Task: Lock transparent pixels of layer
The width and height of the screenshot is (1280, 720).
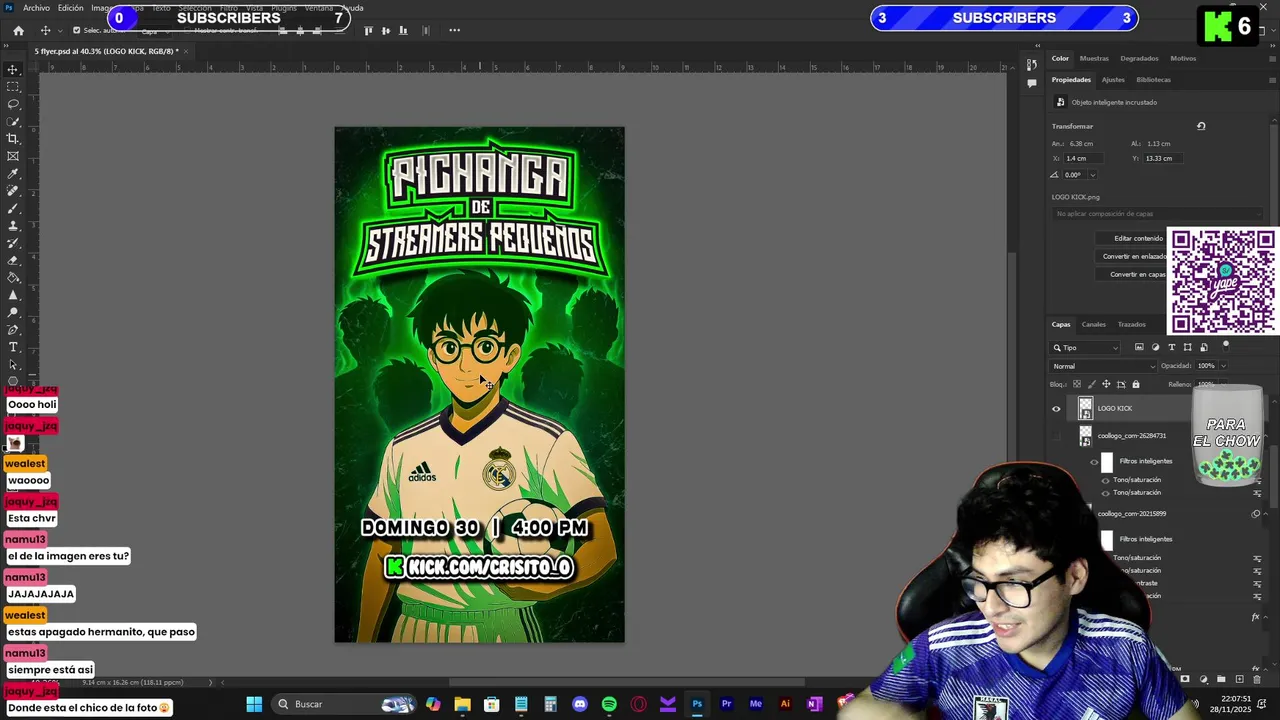Action: tap(1077, 384)
